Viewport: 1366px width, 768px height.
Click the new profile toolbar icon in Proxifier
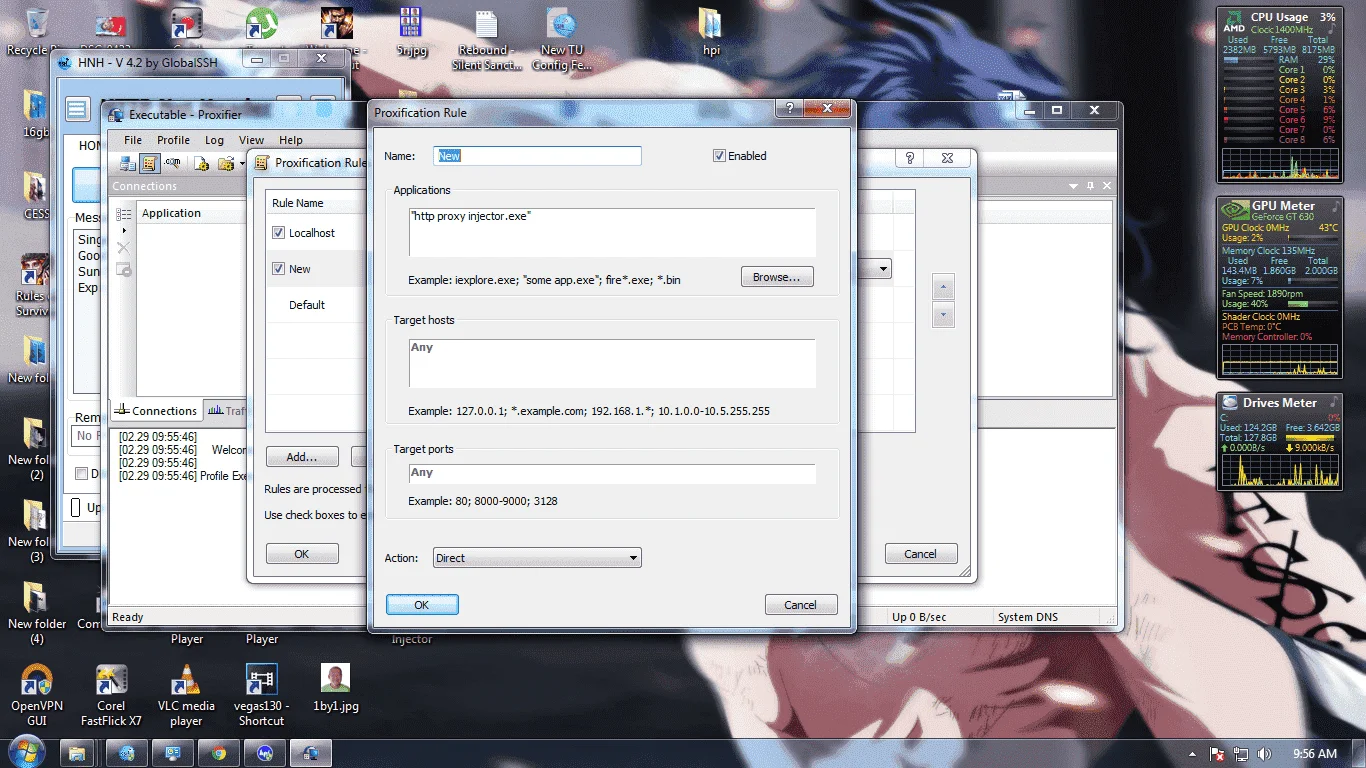[201, 163]
